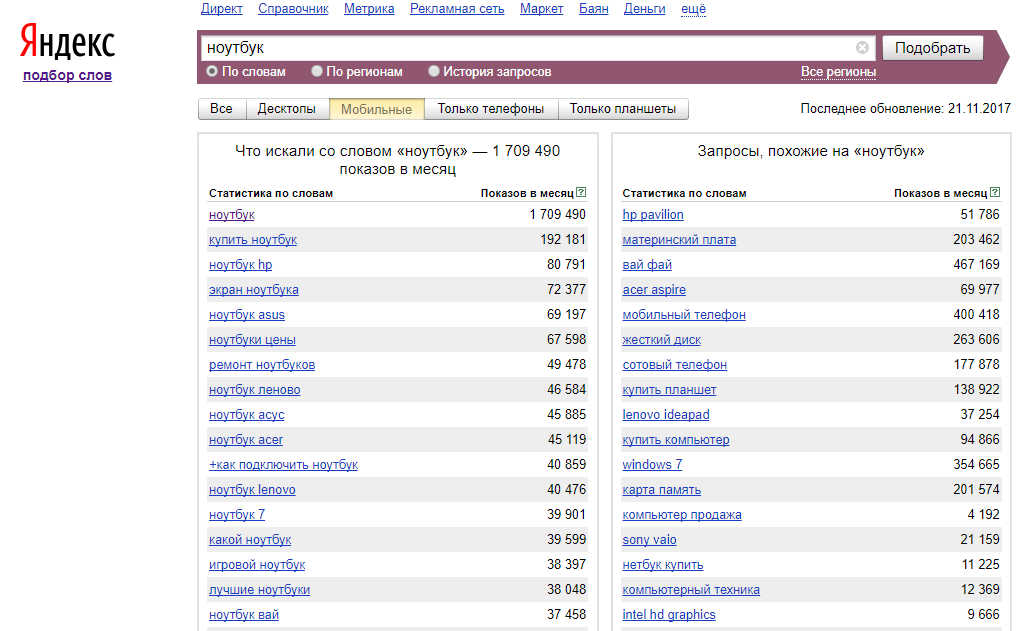
Task: Open the 'вай фай' similar query link
Action: [647, 264]
